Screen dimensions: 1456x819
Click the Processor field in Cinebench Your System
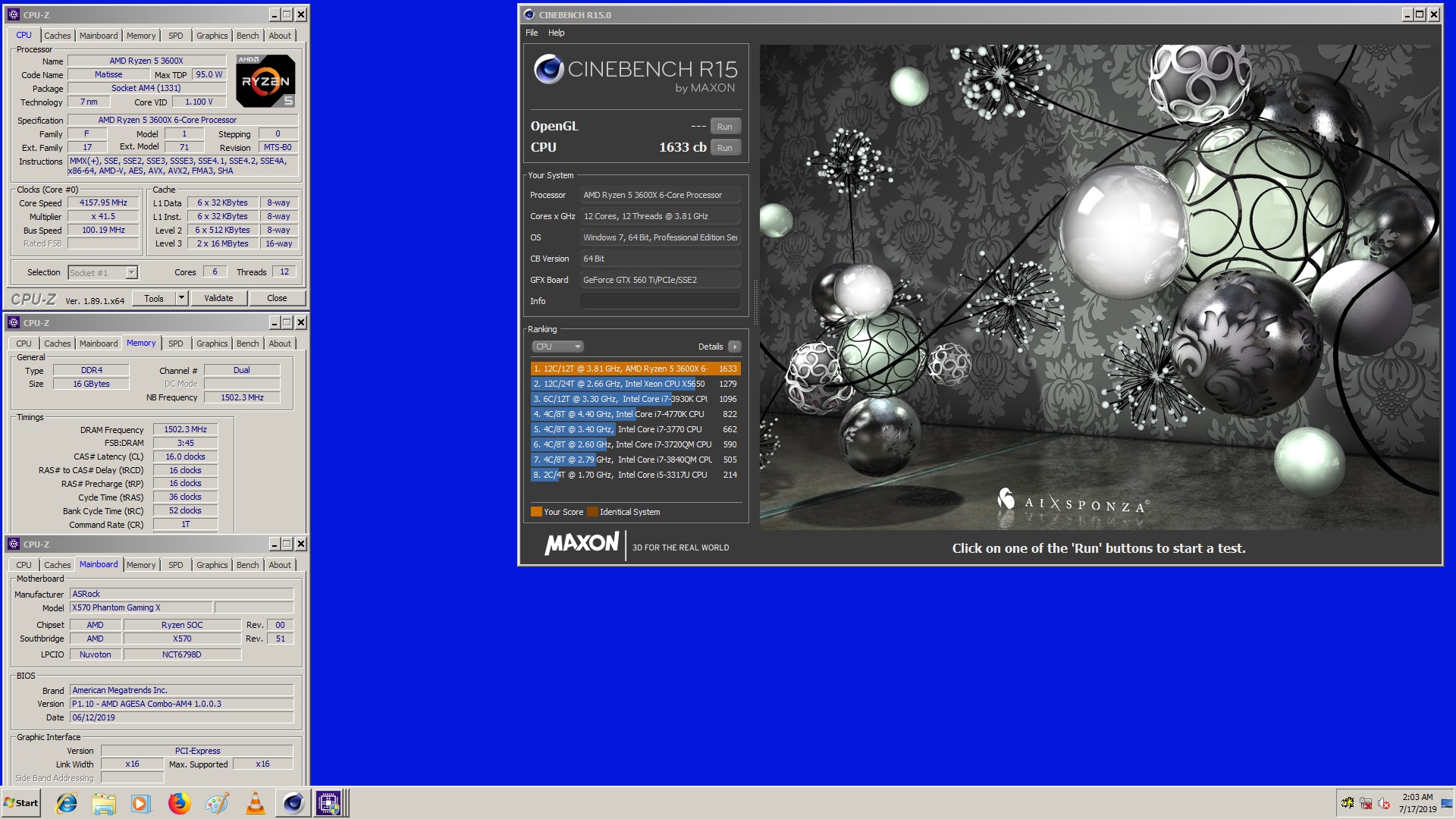(661, 195)
